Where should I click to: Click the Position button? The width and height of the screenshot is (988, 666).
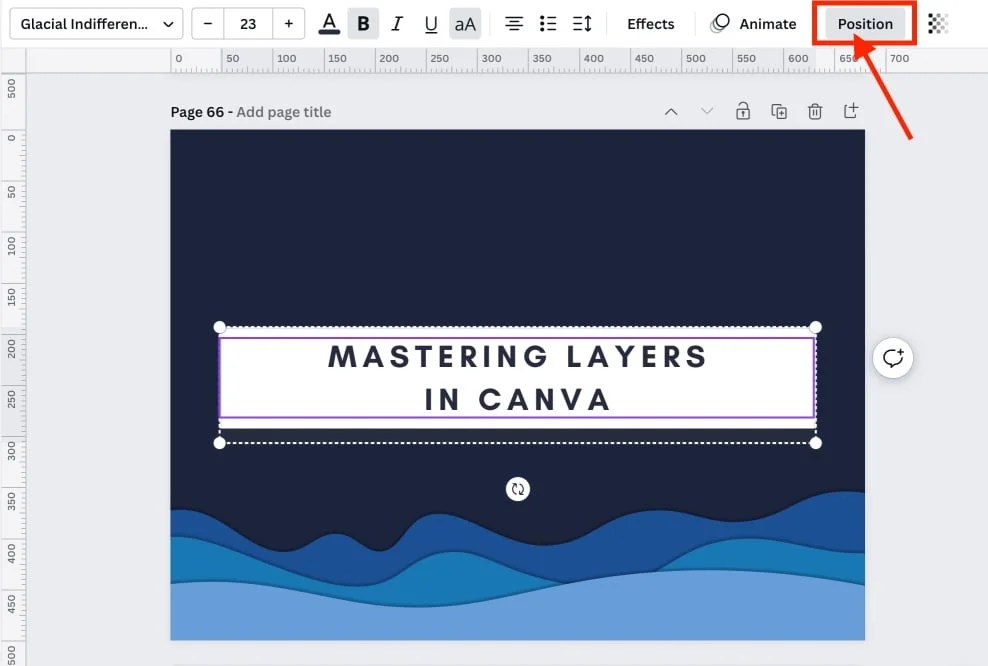click(864, 23)
